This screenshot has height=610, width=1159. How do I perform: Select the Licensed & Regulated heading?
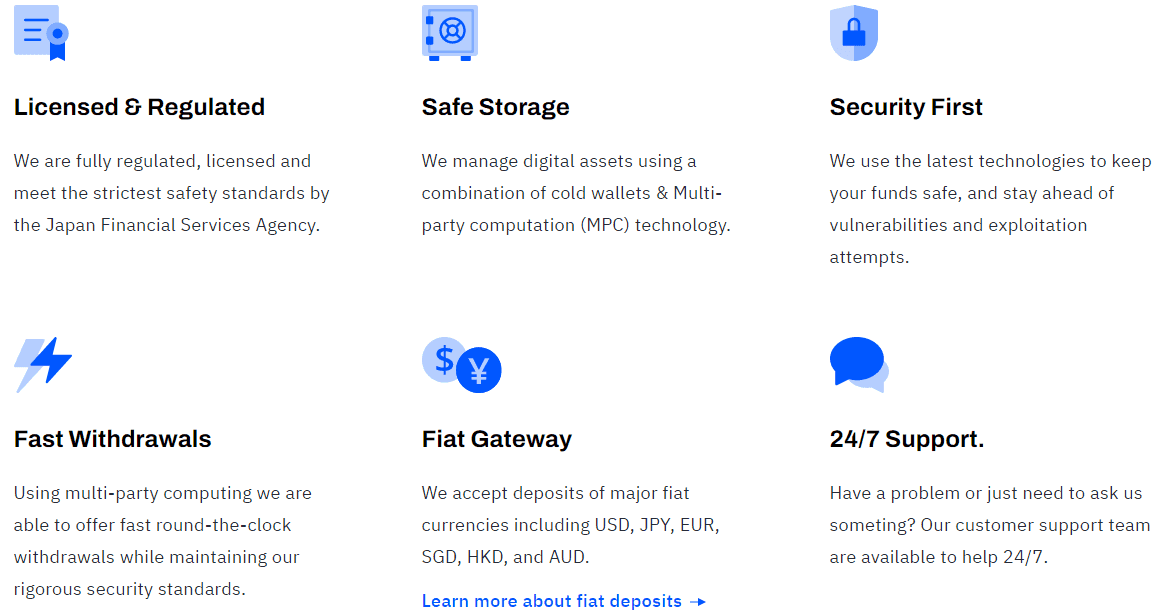(139, 107)
